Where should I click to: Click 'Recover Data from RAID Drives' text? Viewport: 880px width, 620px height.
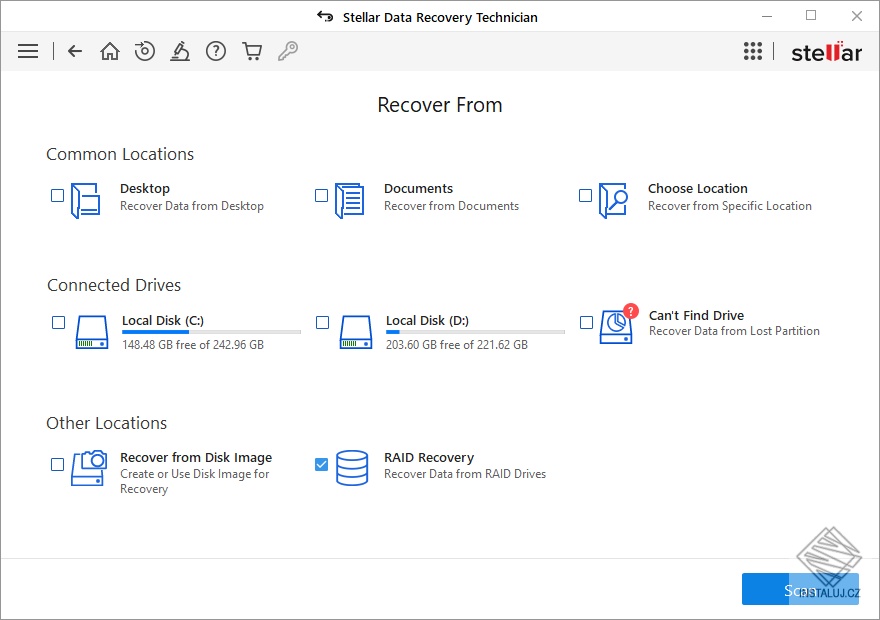[465, 474]
